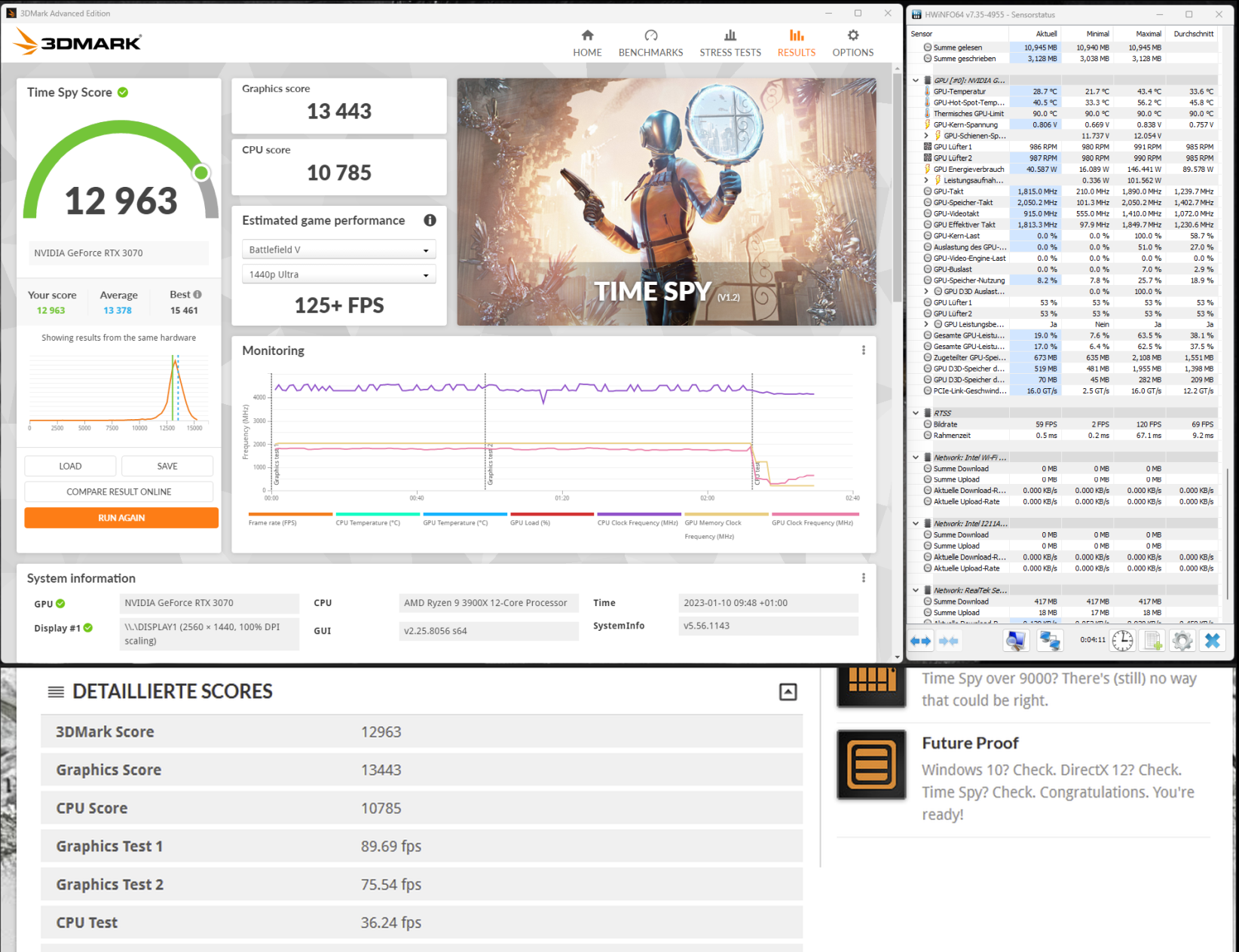This screenshot has width=1239, height=952.
Task: Click the hamburger icon beside Detaillierte Scores
Action: pos(56,692)
